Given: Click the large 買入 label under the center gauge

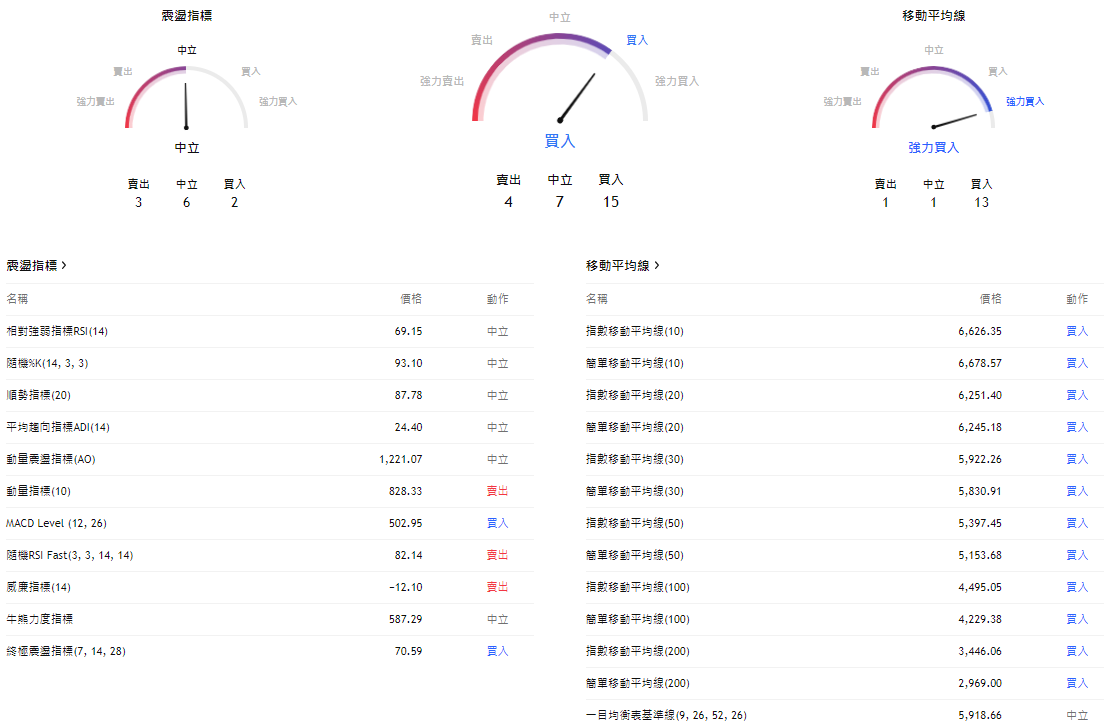Looking at the screenshot, I should (559, 141).
